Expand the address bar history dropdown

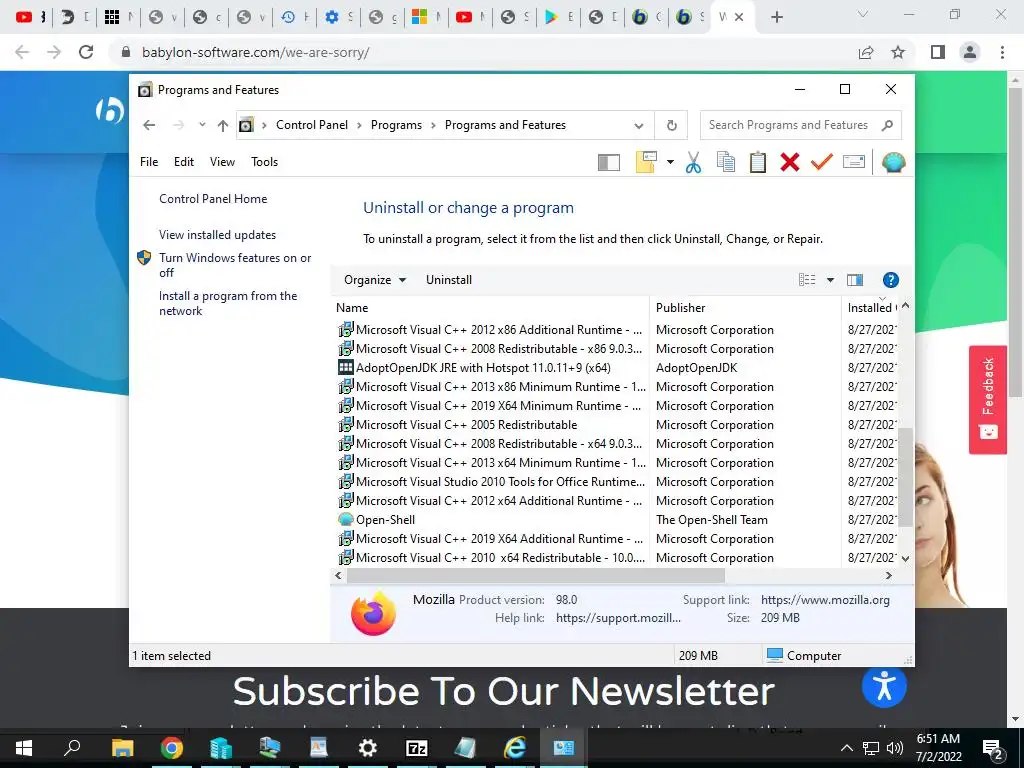(x=639, y=125)
